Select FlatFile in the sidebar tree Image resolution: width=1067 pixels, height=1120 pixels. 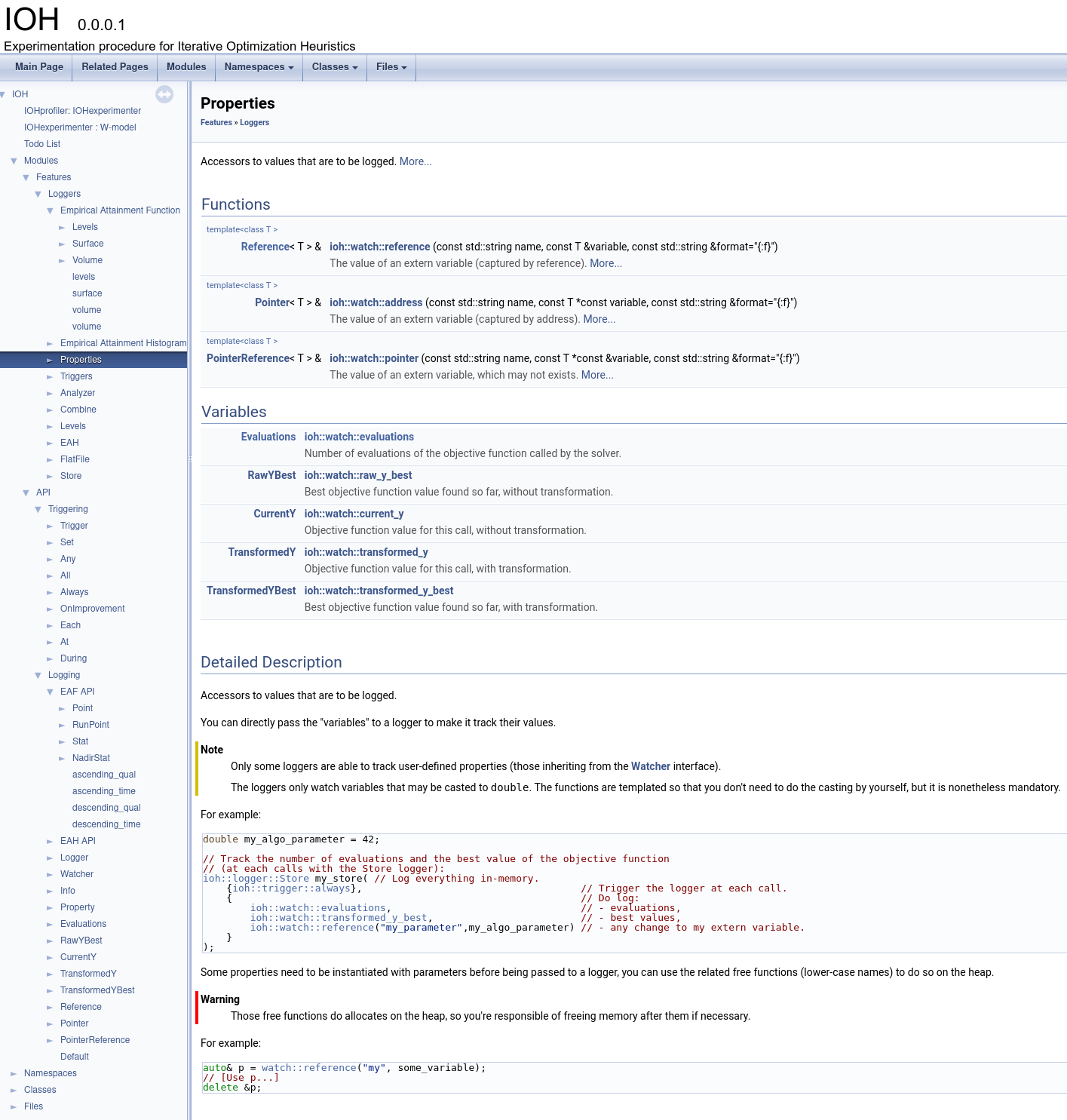[75, 459]
